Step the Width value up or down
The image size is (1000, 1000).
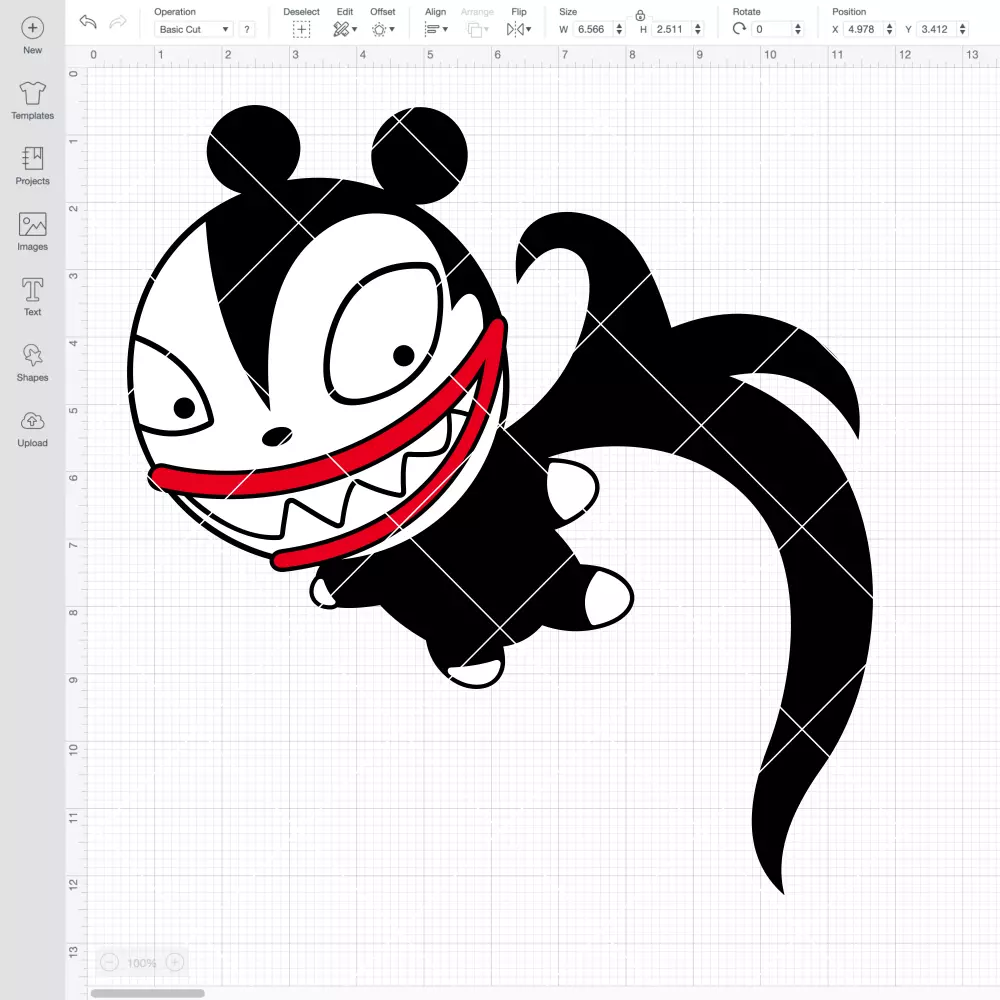pos(619,29)
